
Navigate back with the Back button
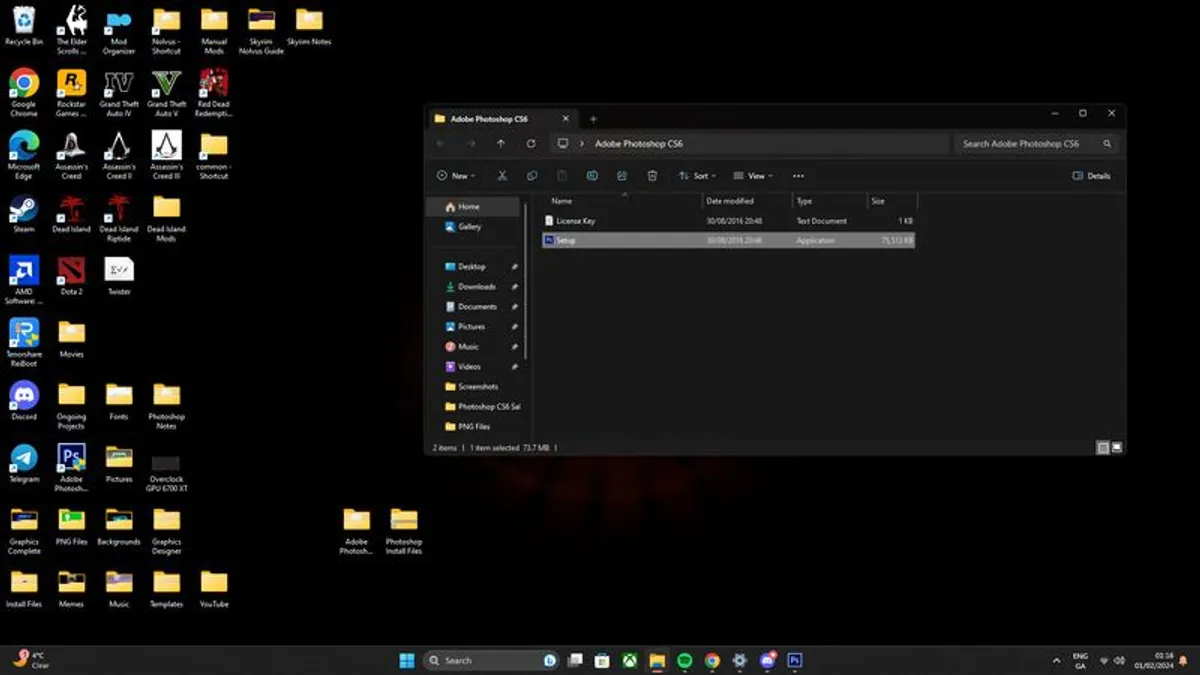coord(440,143)
